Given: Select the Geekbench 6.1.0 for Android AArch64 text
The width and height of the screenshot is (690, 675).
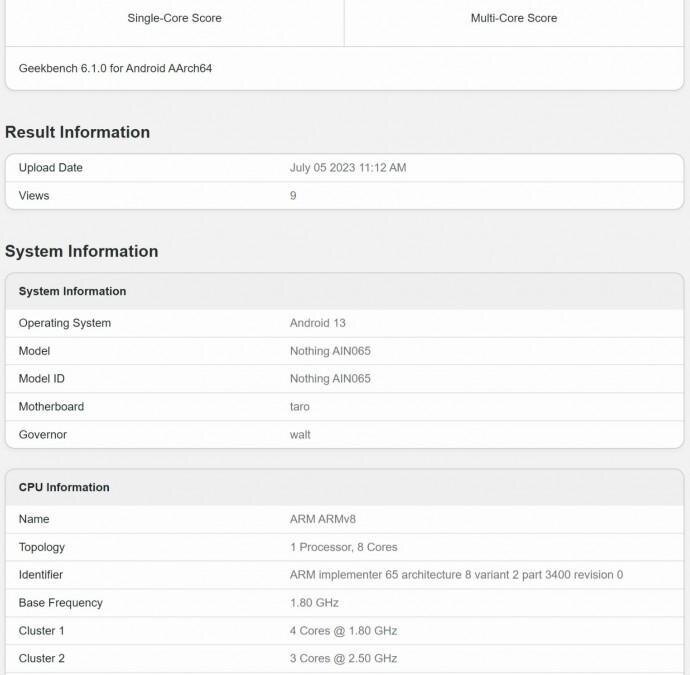Looking at the screenshot, I should point(115,69).
